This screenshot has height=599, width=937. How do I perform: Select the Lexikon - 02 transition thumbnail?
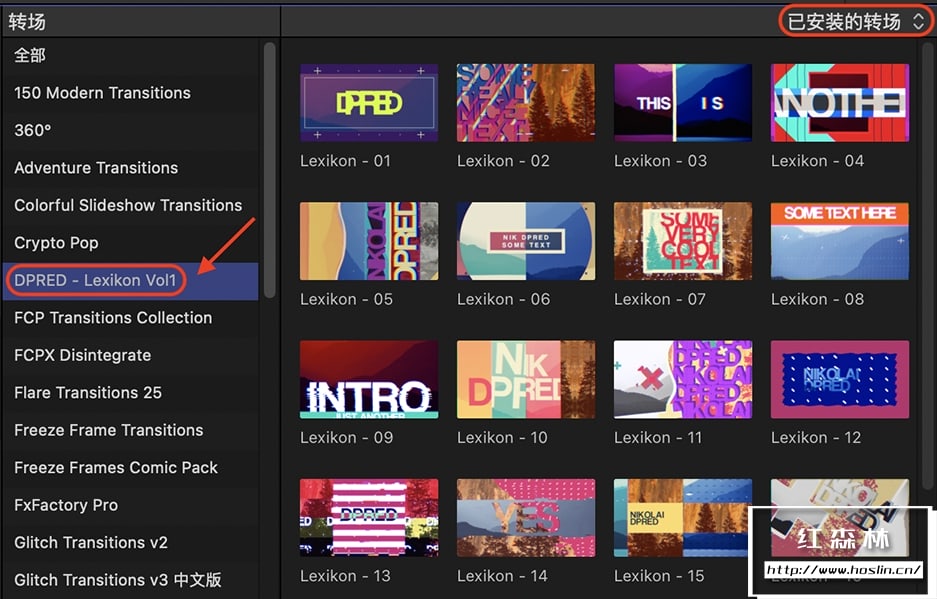pos(526,103)
